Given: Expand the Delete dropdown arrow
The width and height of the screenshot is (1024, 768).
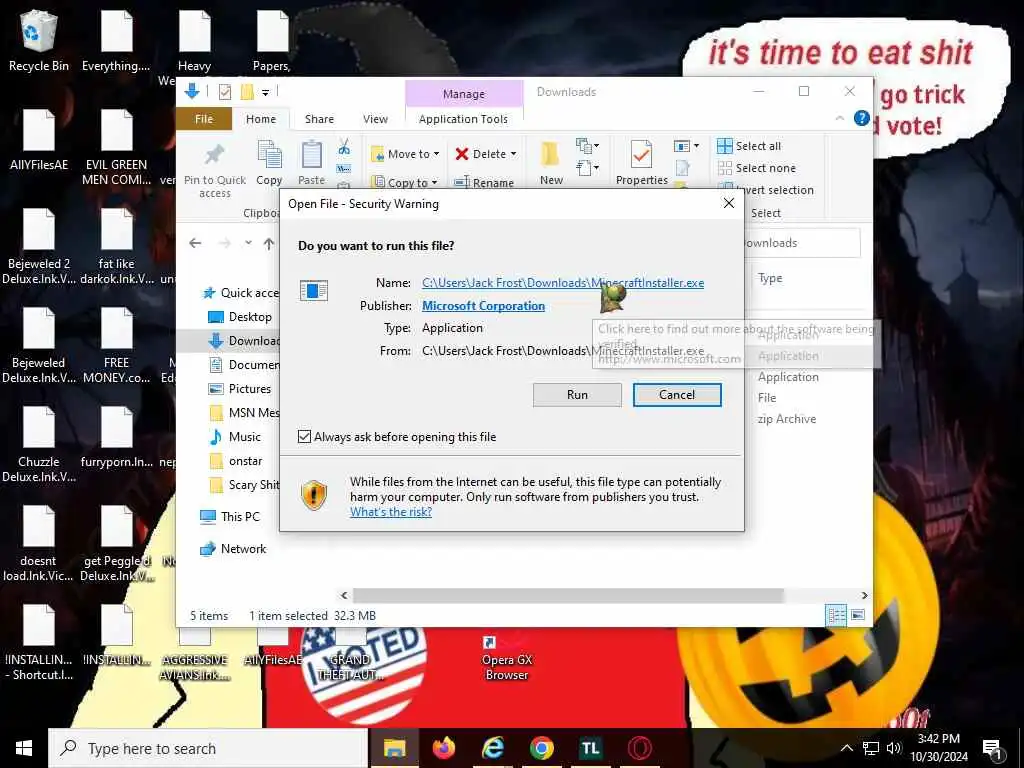Looking at the screenshot, I should 513,154.
